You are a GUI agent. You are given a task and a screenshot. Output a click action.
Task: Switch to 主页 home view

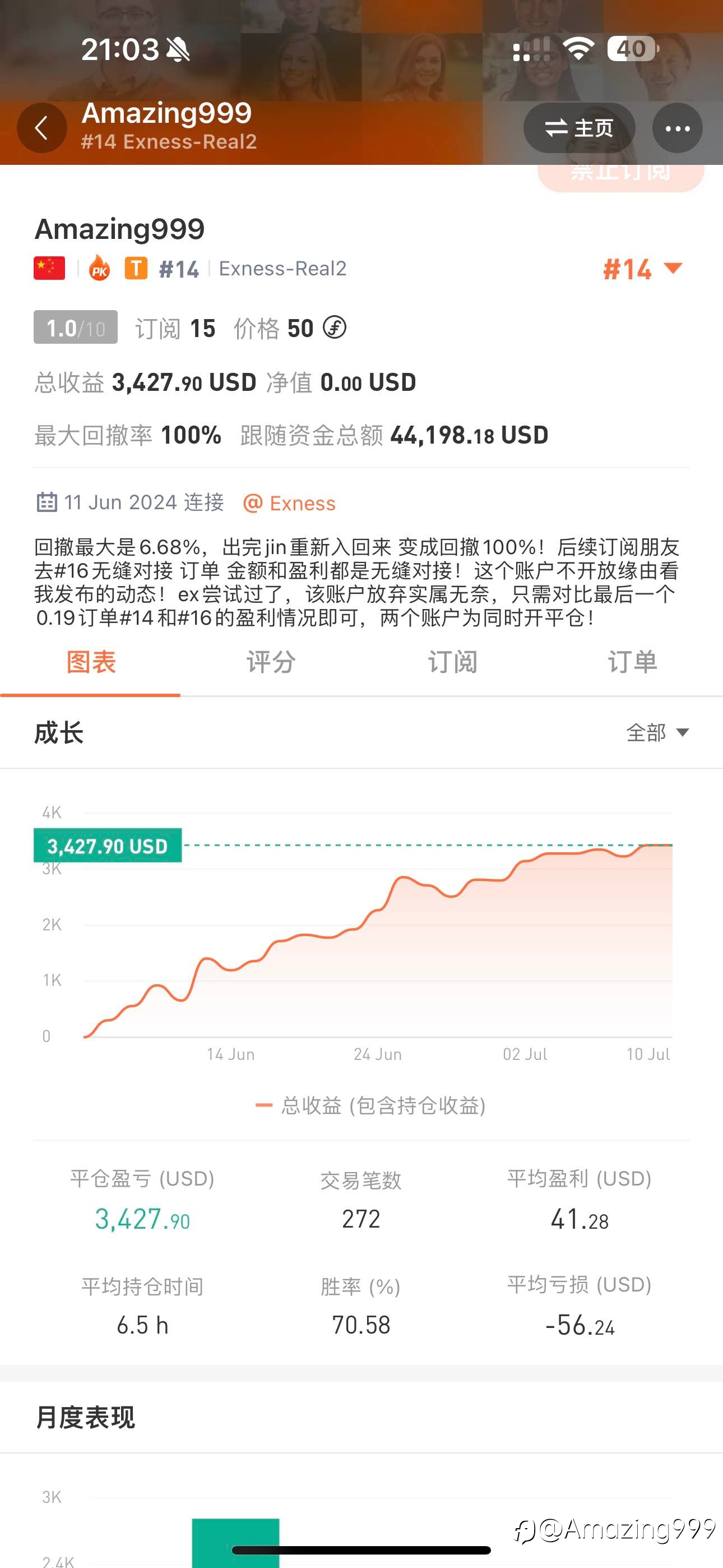[580, 128]
